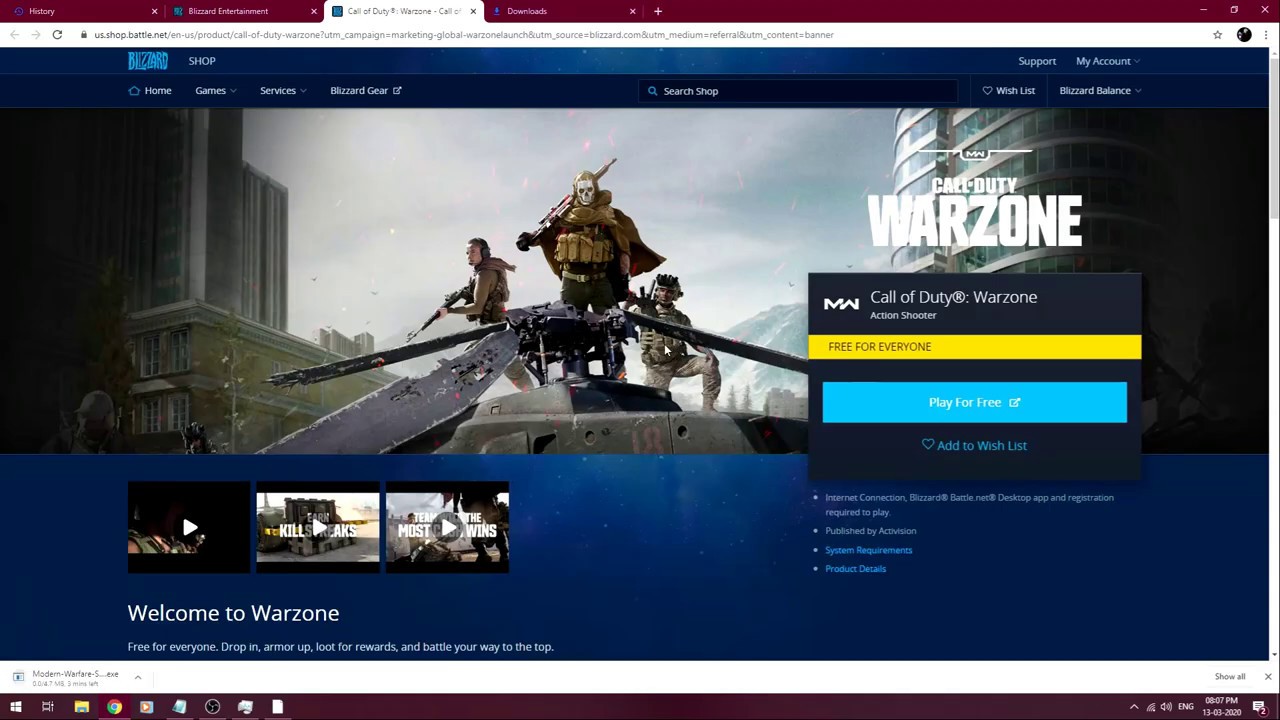Expand the My Account dropdown

coord(1108,61)
